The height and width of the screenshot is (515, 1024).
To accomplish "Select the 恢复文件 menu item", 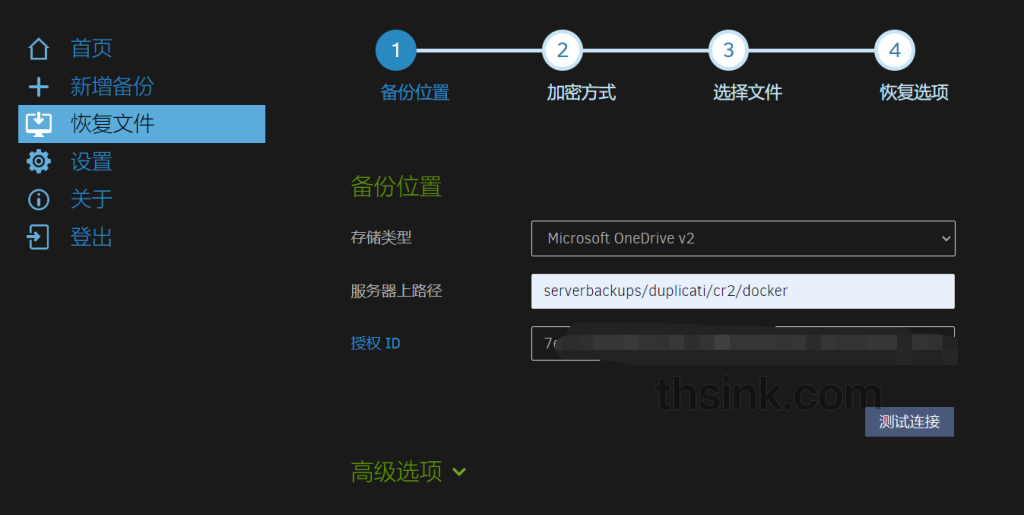I will coord(142,124).
